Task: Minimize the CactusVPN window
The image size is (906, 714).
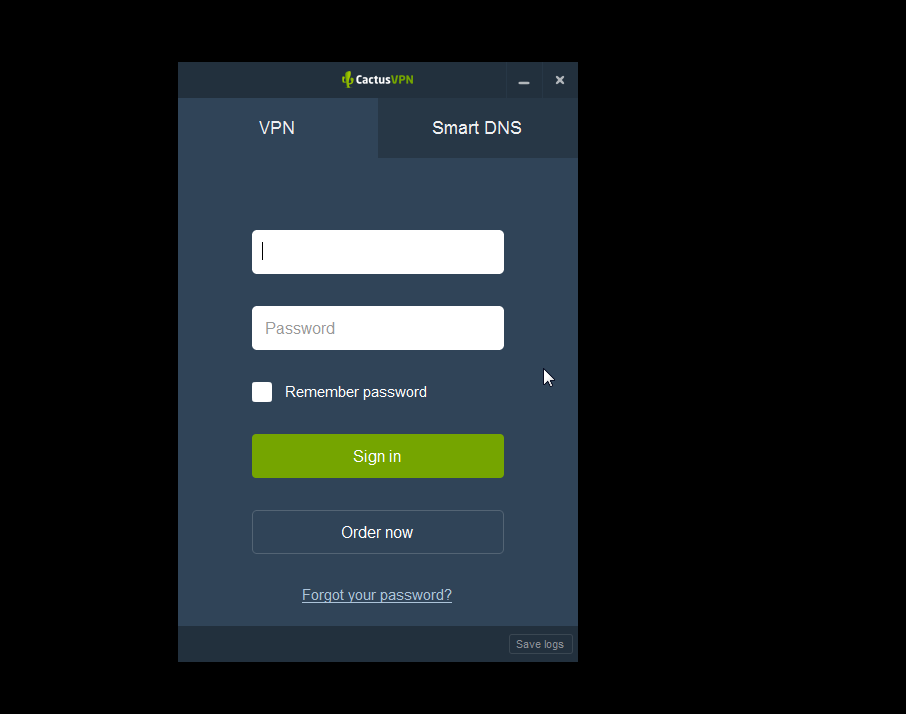Action: pos(524,80)
